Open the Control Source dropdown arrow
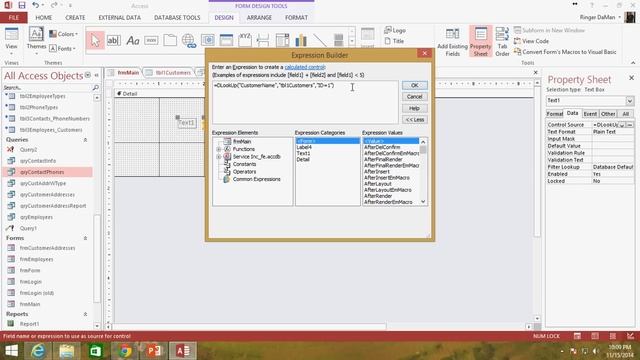Viewport: 640px width, 360px height. [x=622, y=125]
